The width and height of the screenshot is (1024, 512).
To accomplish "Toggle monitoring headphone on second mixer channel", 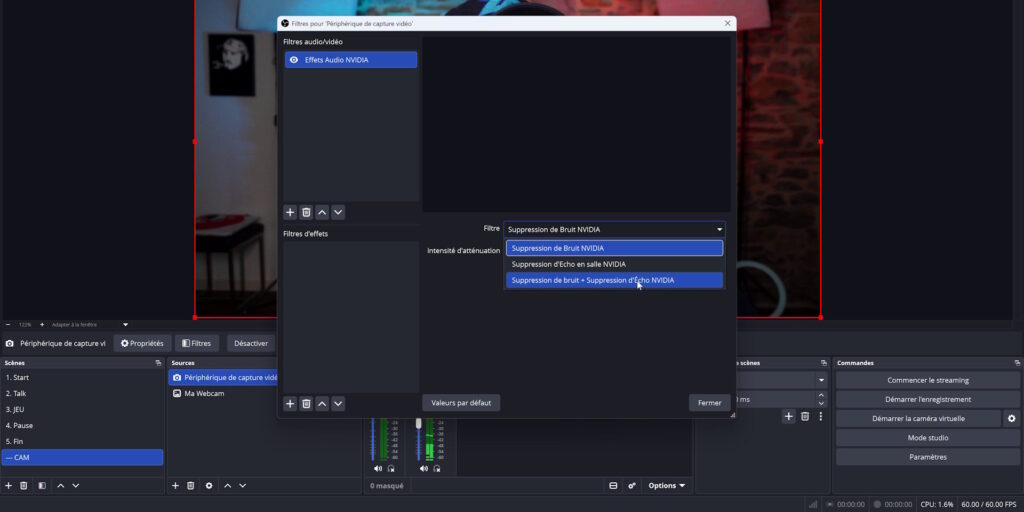I will (436, 468).
